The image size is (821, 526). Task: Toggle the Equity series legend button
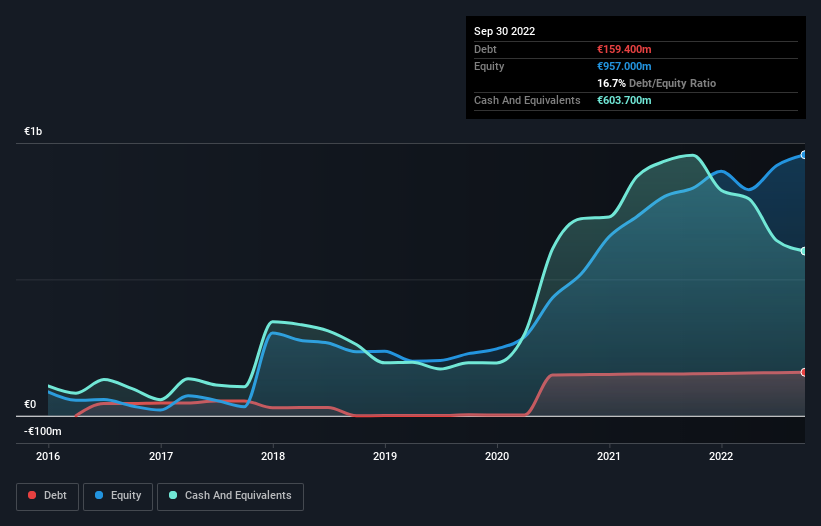118,496
